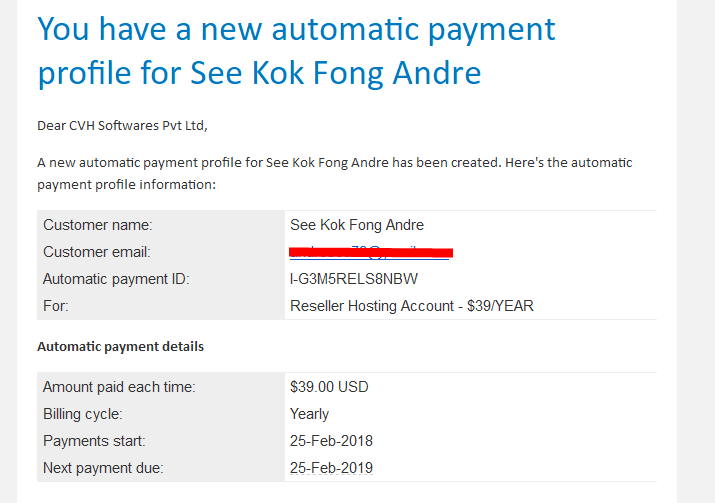Click the For label in the table
The image size is (715, 503).
[56, 306]
